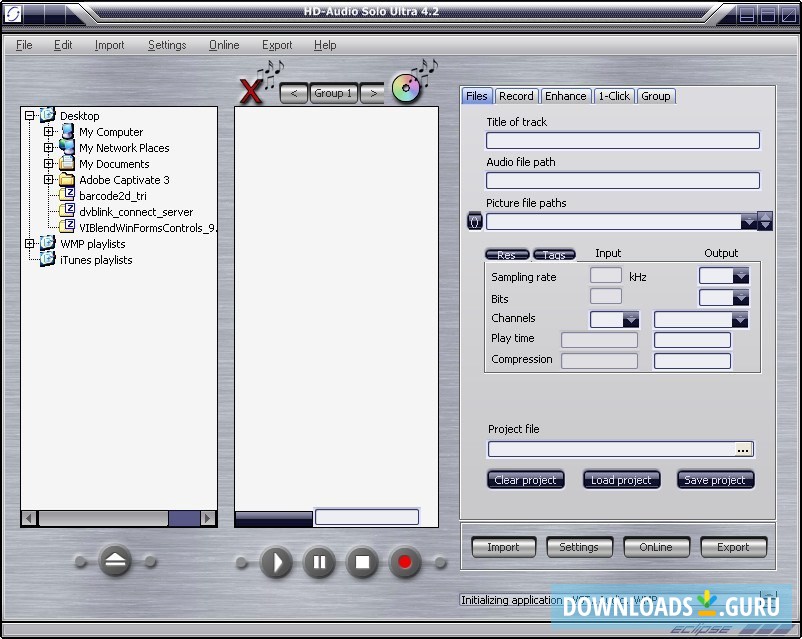Click the Clear project button
Viewport: 802px width, 639px height.
[525, 480]
